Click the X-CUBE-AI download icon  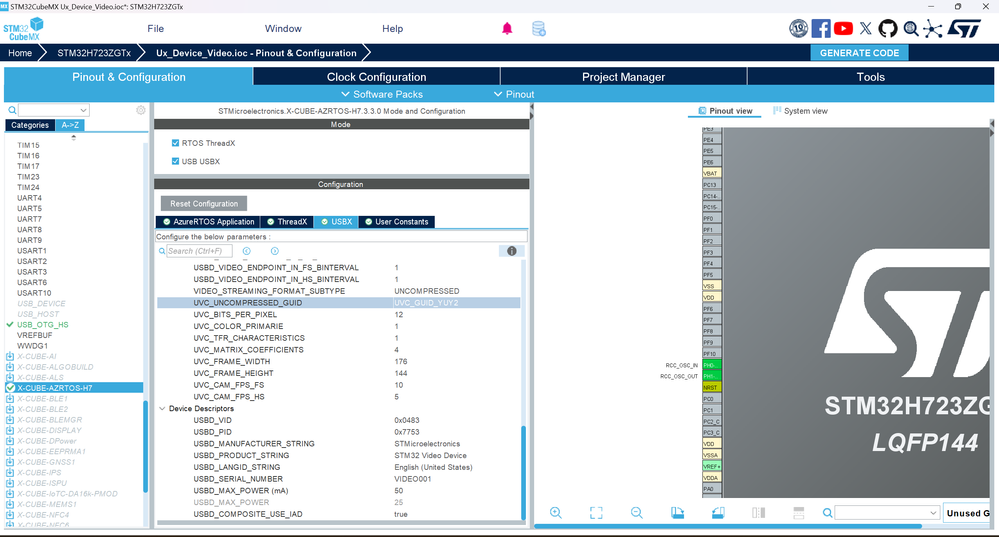(10, 356)
